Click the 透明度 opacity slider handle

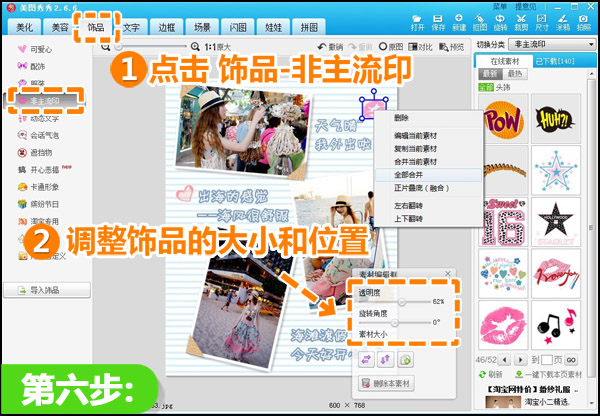coord(400,300)
